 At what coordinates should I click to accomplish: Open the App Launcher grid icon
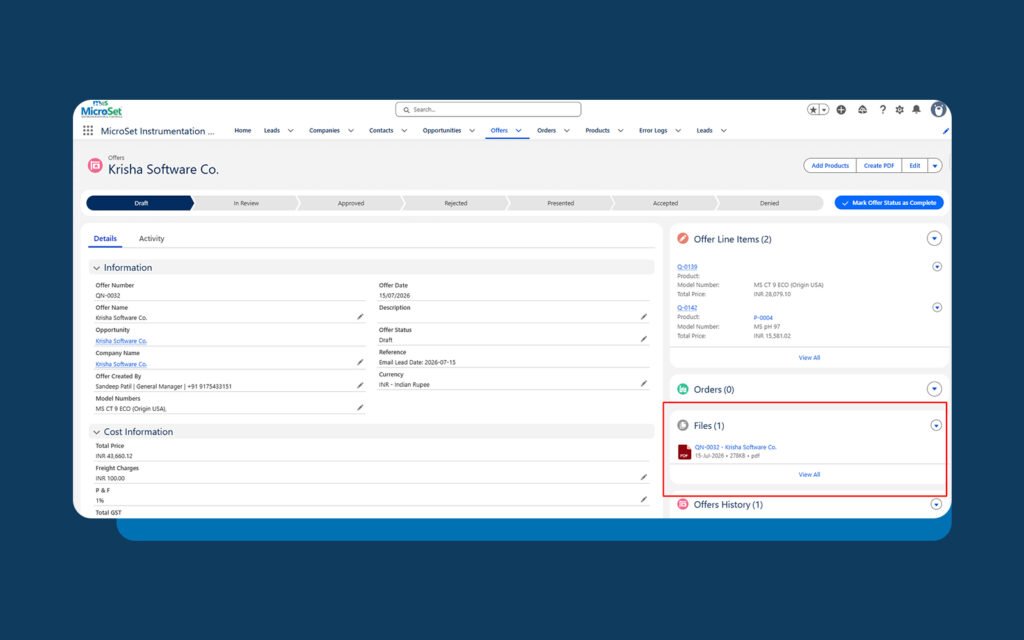point(88,131)
